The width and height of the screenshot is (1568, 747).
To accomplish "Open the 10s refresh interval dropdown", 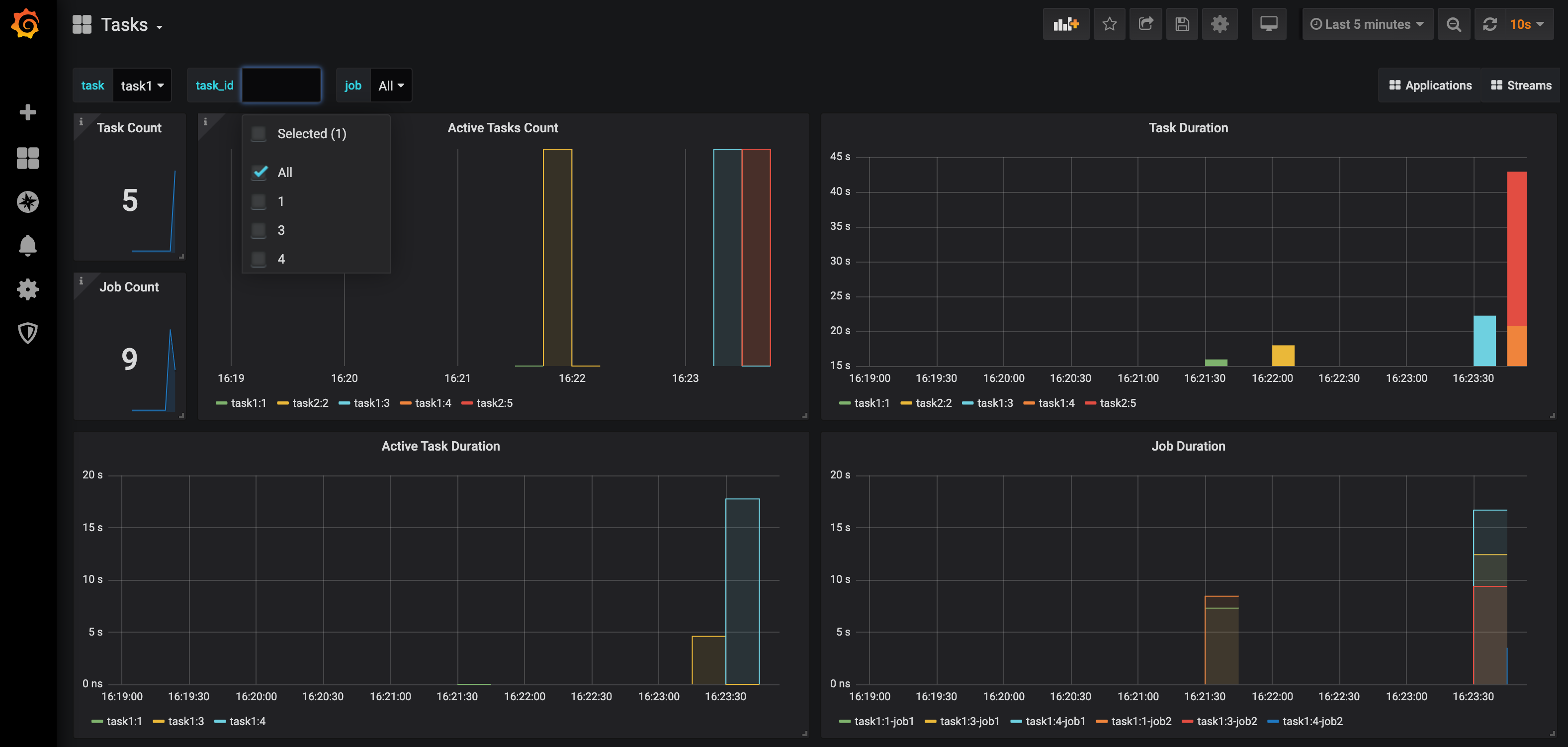I will (x=1526, y=24).
